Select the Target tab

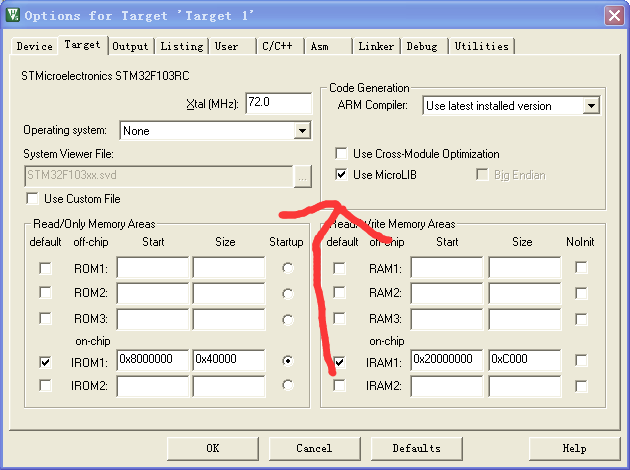[82, 45]
